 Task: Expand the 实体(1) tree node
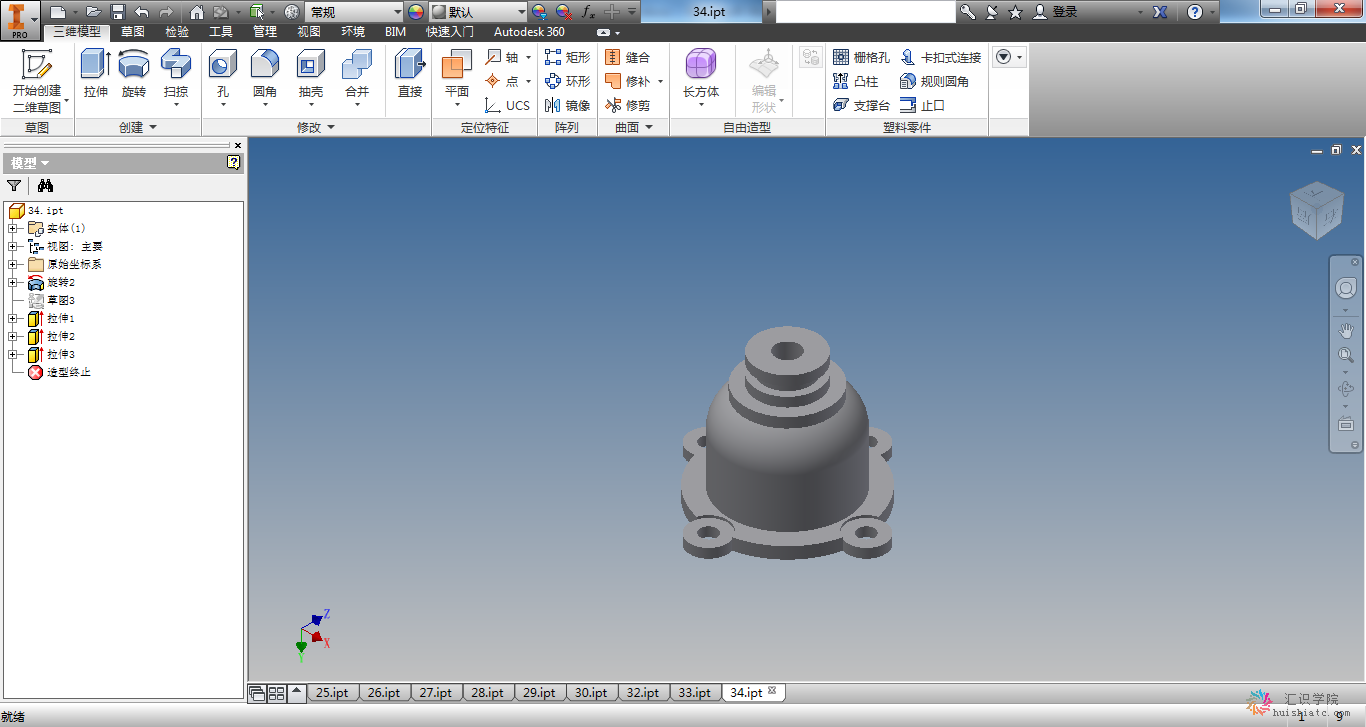click(x=13, y=229)
